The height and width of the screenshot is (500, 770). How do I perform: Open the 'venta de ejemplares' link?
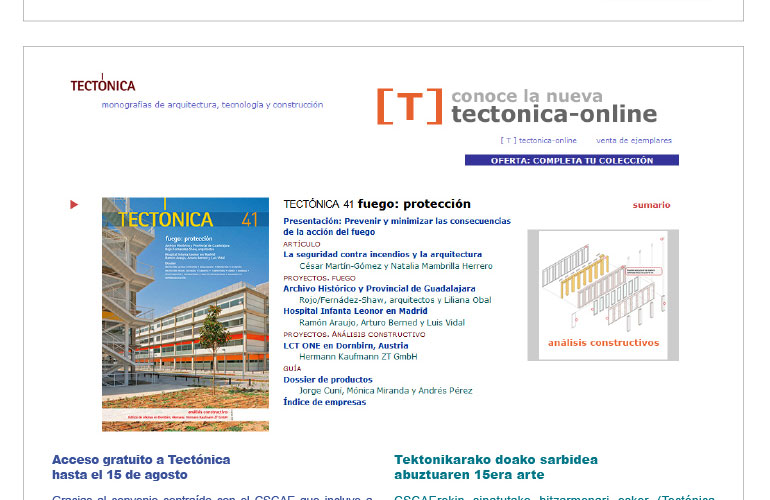tap(633, 140)
